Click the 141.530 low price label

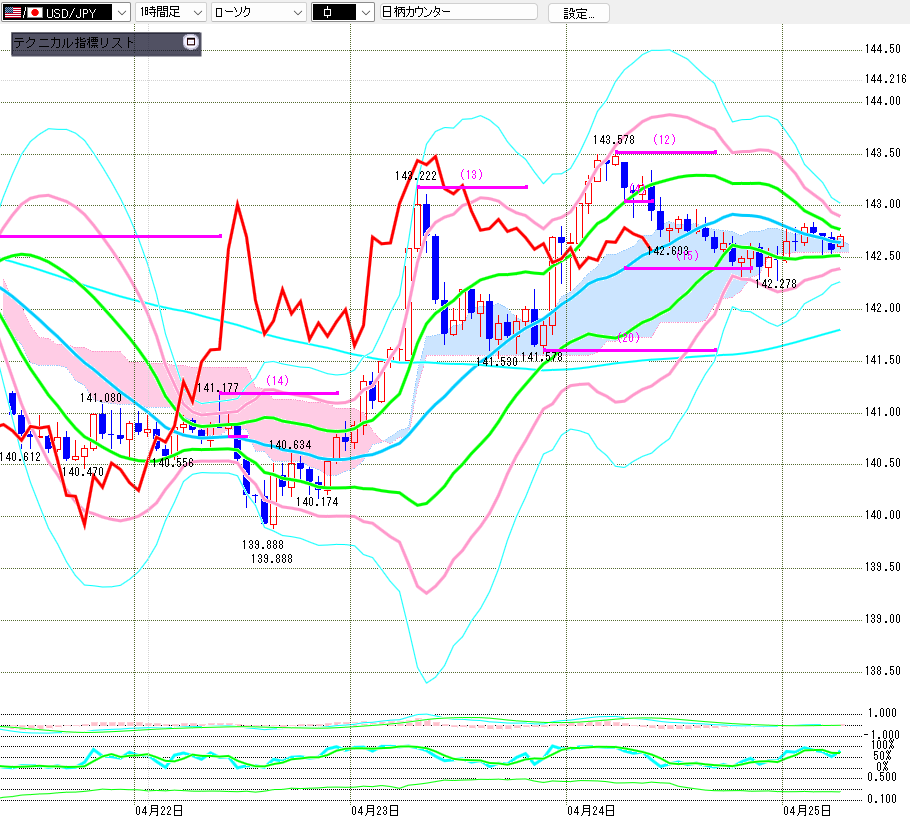coord(497,362)
